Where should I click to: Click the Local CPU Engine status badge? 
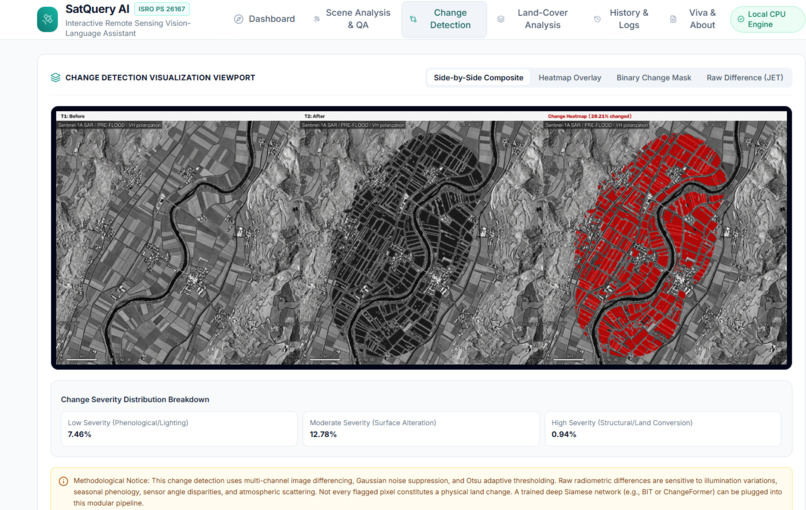[x=767, y=20]
